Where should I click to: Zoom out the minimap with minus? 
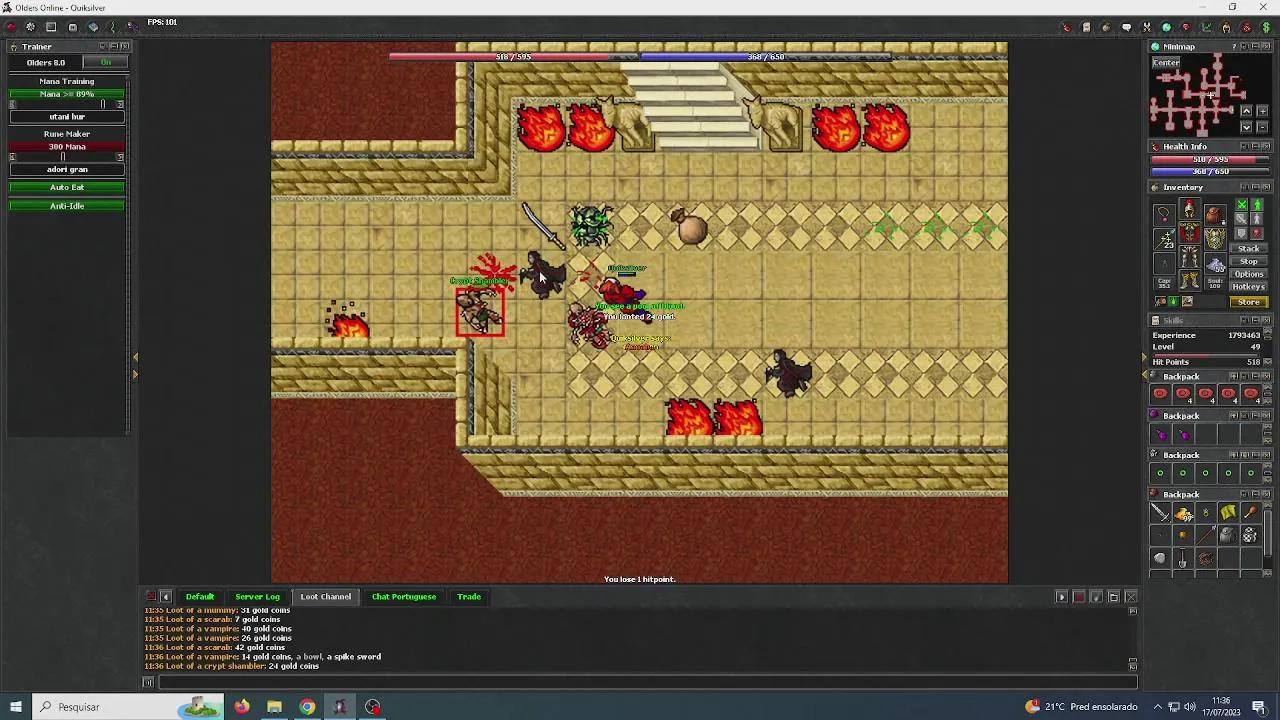[x=1262, y=127]
